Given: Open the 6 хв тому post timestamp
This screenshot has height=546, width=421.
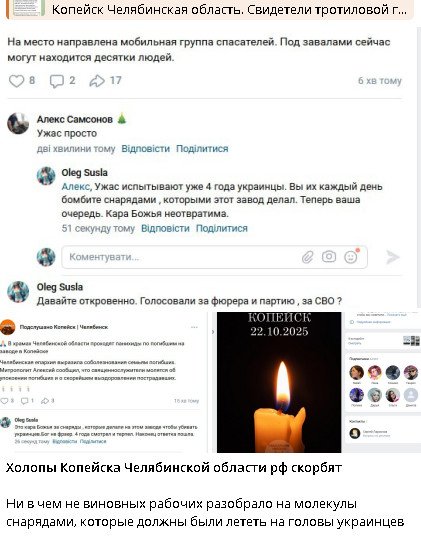Looking at the screenshot, I should click(380, 81).
